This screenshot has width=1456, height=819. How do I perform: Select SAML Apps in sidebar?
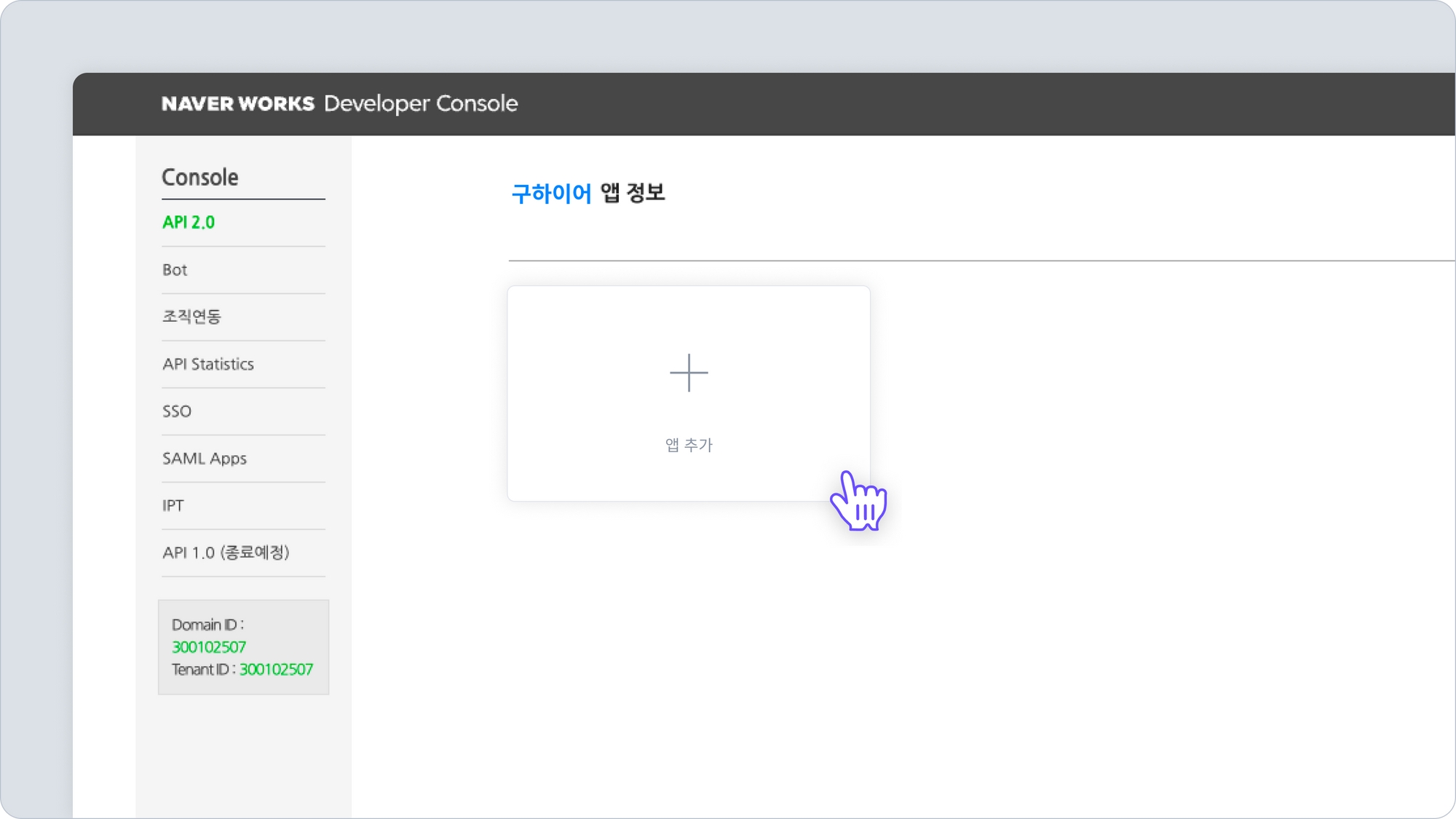tap(205, 459)
